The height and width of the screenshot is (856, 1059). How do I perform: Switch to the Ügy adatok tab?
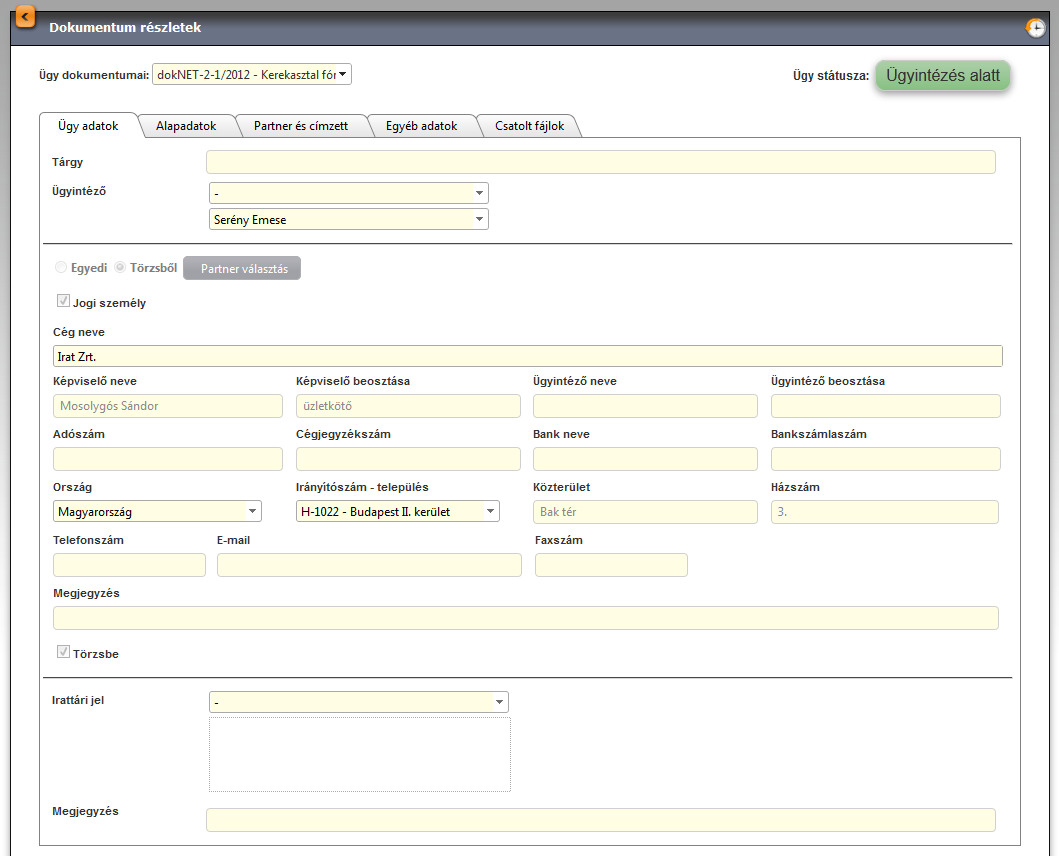pos(88,126)
